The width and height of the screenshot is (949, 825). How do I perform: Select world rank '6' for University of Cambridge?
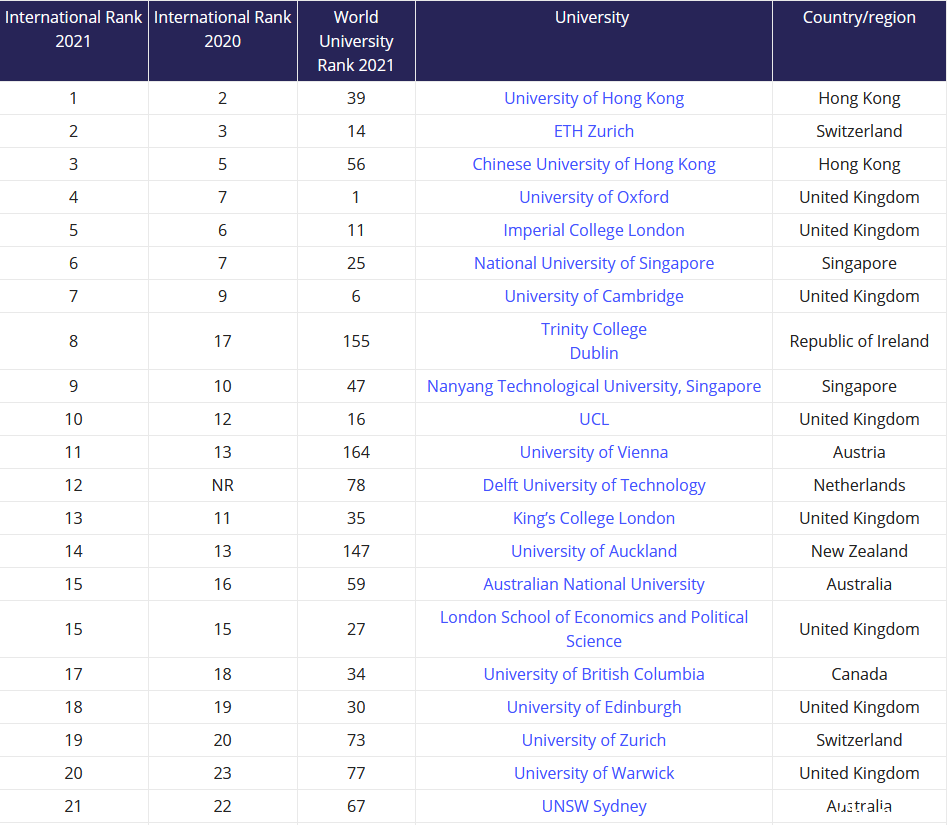pyautogui.click(x=356, y=296)
